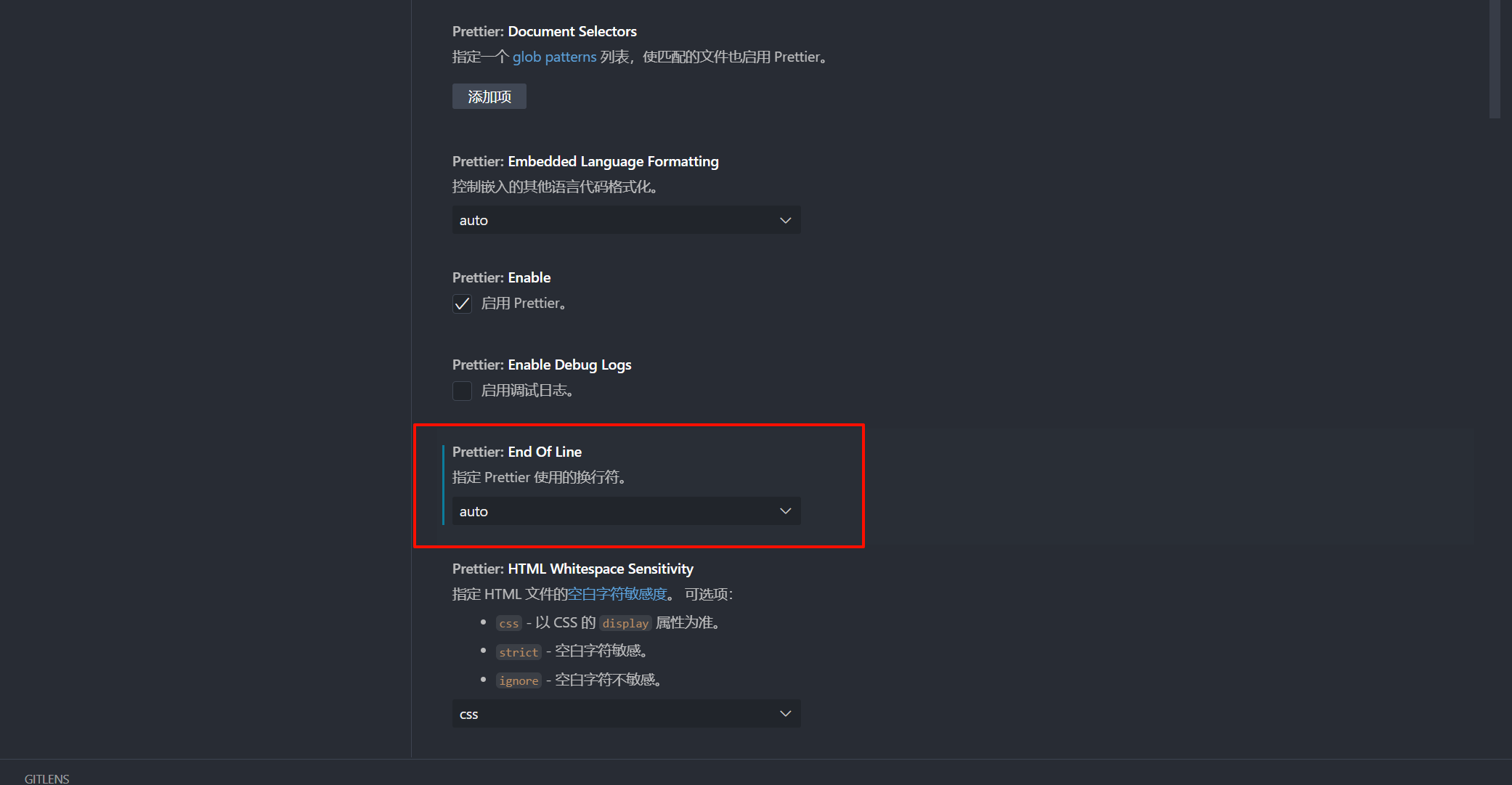
Task: Click the strict code label
Action: click(519, 652)
